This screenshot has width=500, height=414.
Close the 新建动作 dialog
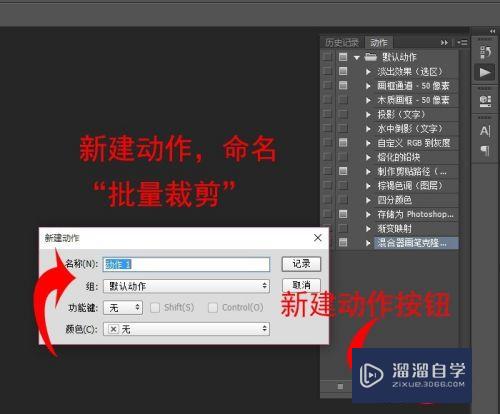[x=318, y=238]
